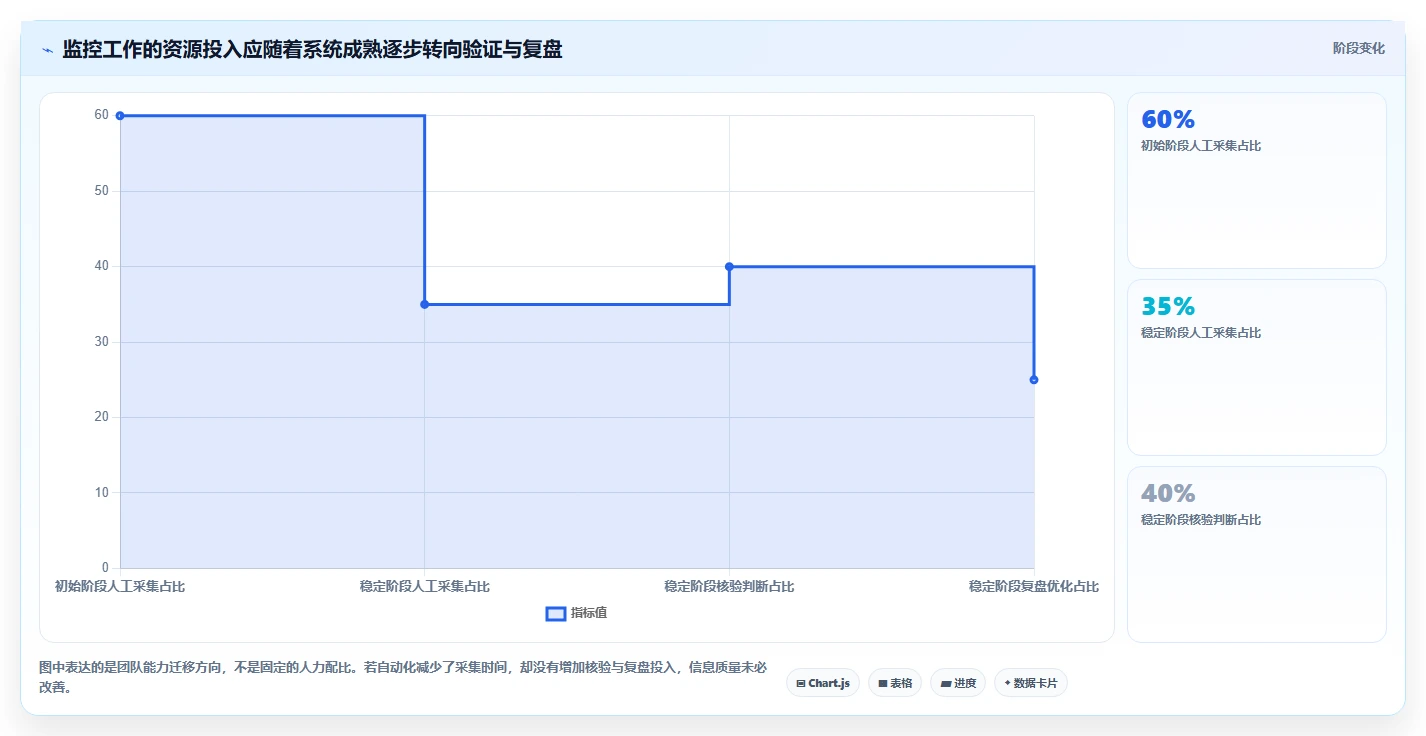The image size is (1426, 736).
Task: Click y-axis tick label 50
Action: [x=102, y=190]
